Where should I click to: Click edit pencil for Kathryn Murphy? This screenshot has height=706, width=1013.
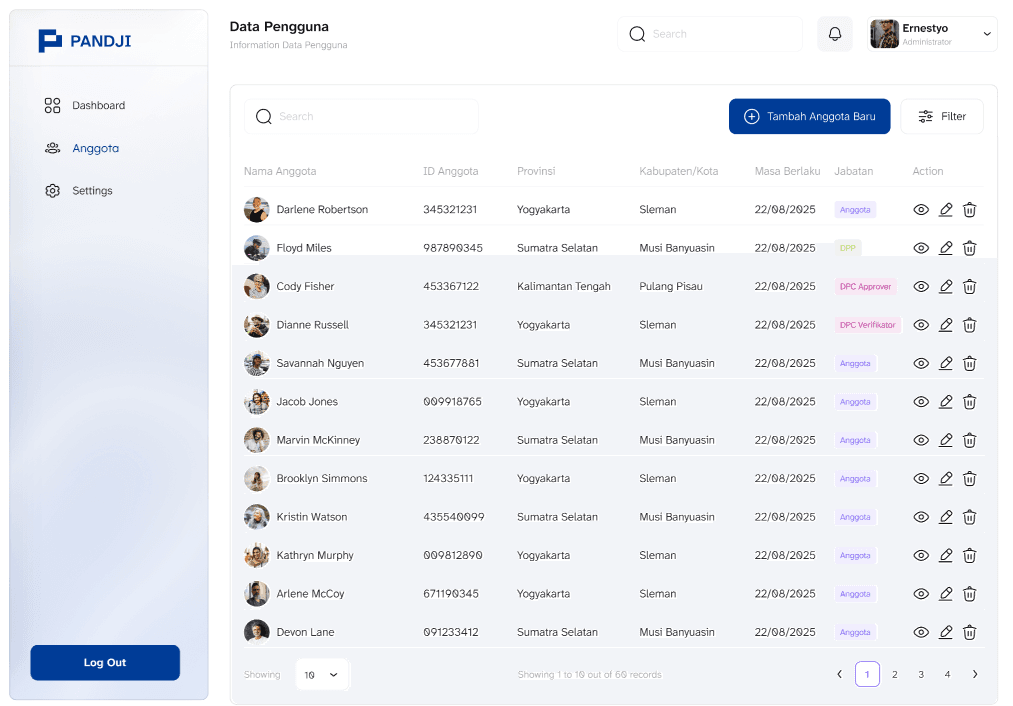(x=946, y=556)
